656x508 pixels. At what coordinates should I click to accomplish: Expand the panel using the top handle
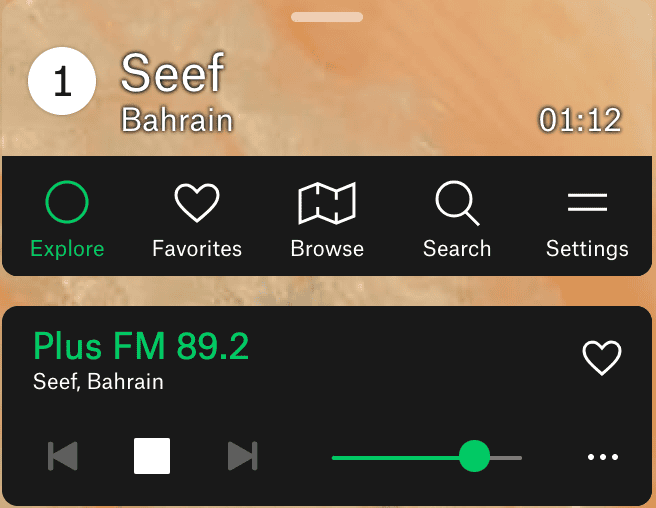coord(327,17)
